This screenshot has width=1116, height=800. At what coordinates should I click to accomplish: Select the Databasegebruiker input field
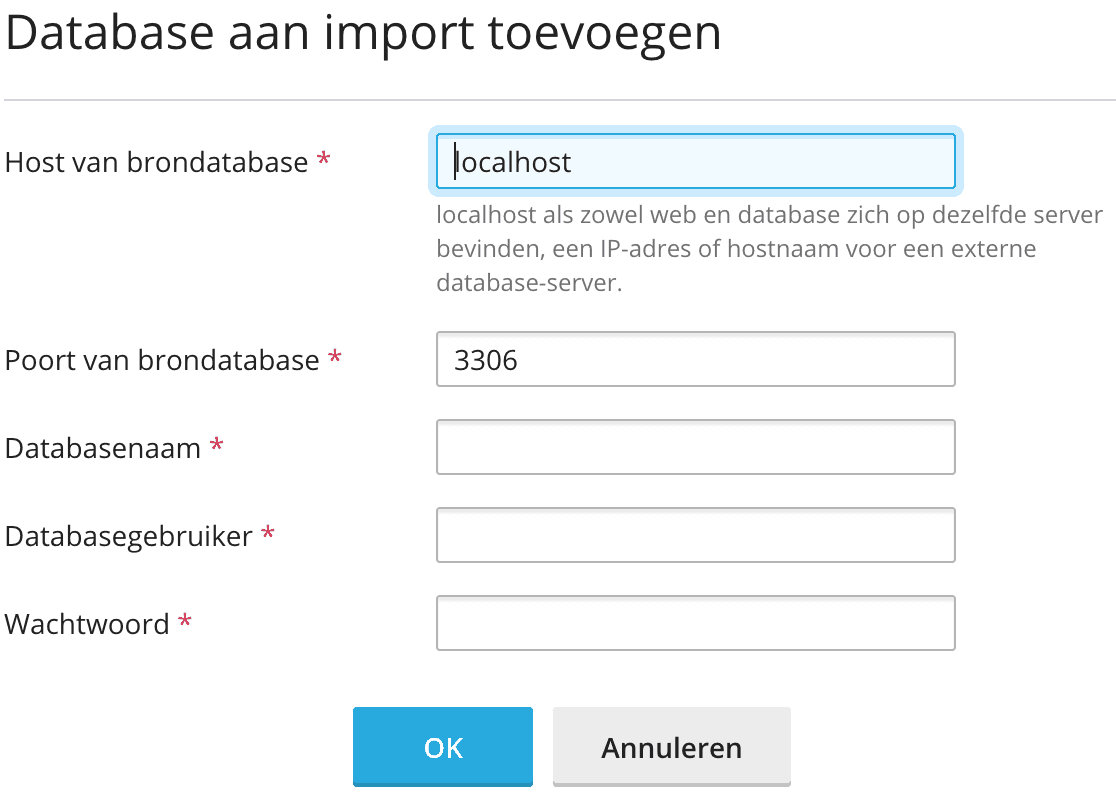coord(695,535)
